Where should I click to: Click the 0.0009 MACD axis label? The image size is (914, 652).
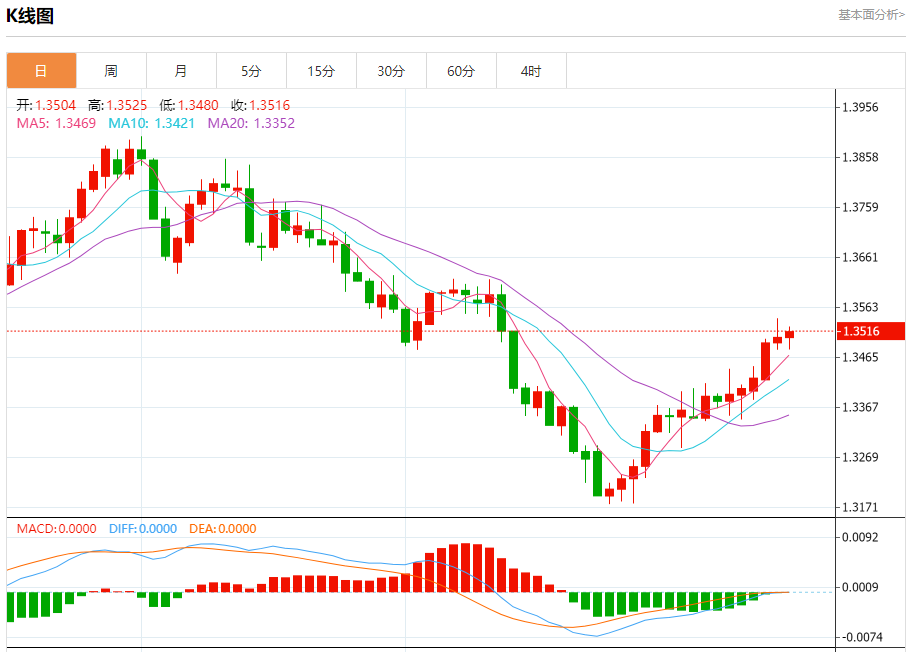pos(860,587)
